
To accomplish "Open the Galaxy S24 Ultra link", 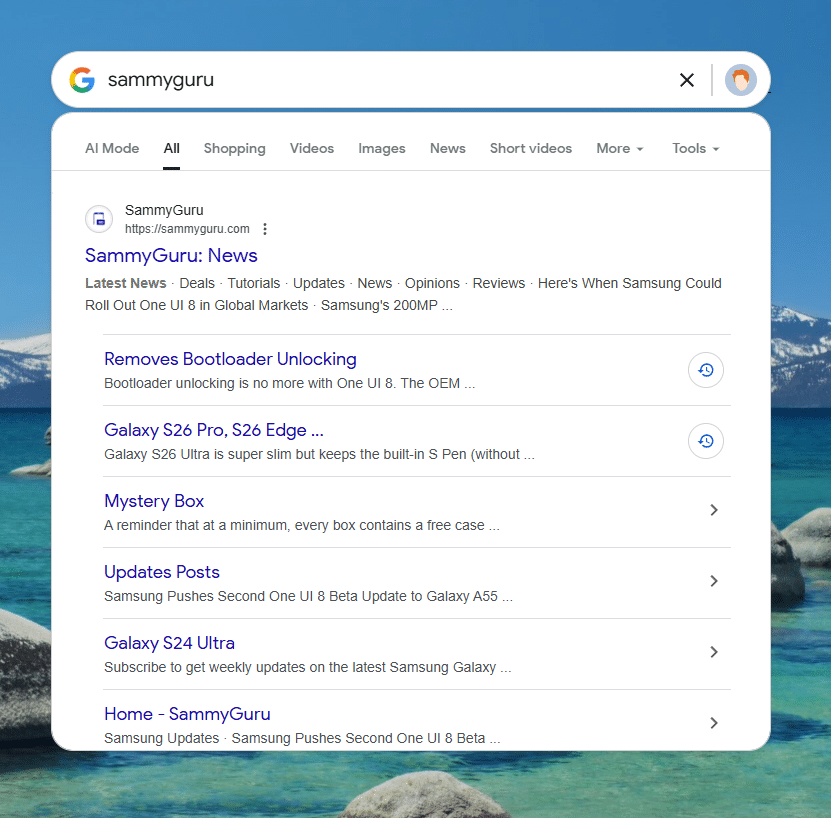I will click(169, 643).
